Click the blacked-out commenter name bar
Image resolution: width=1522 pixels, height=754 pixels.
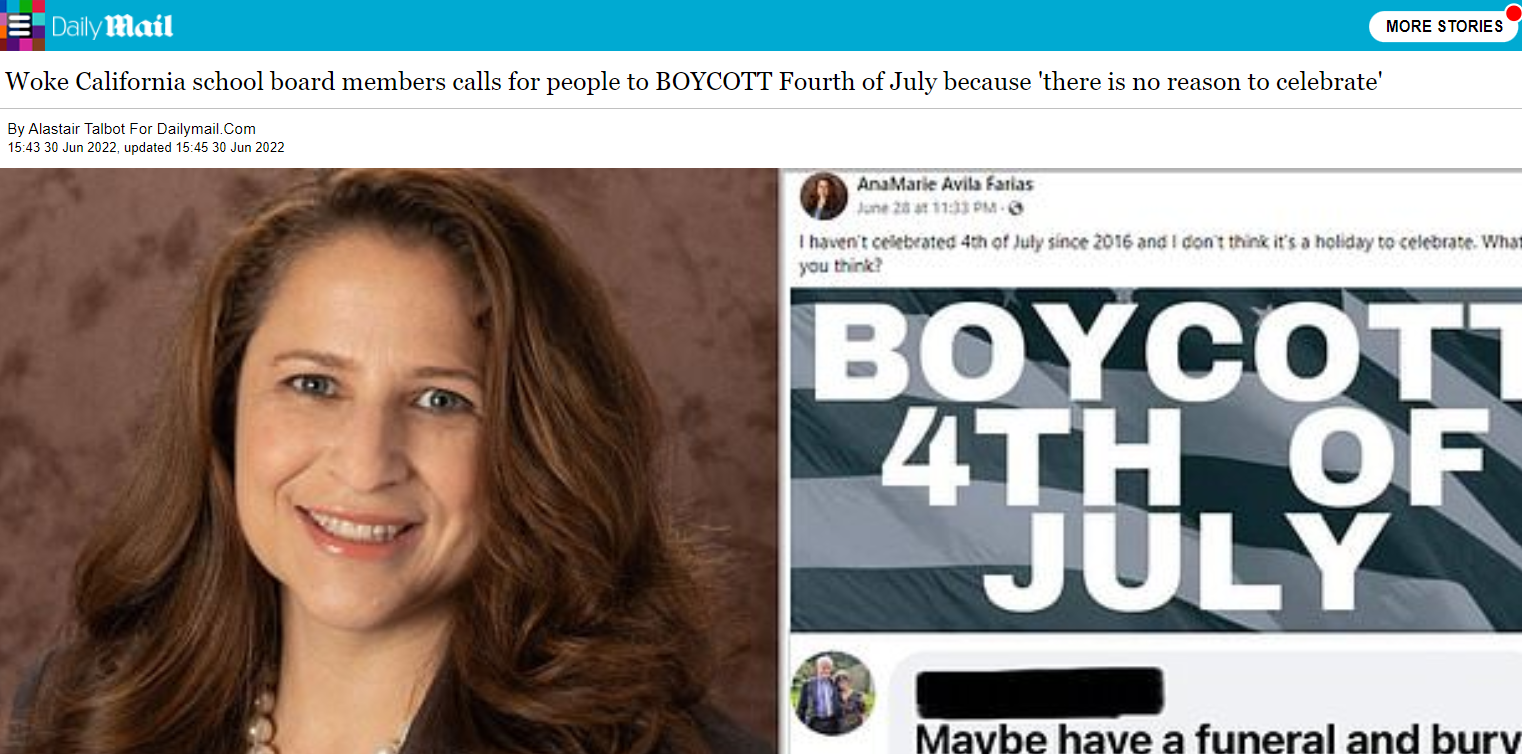[1040, 691]
